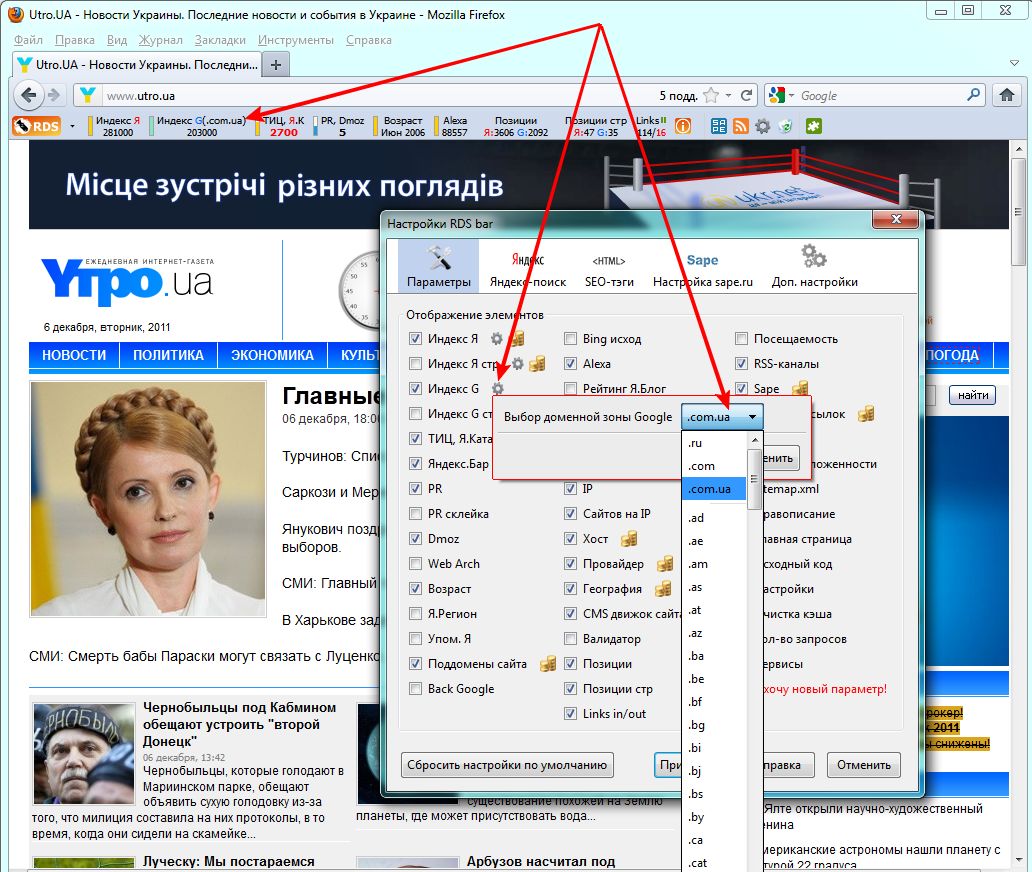
Task: Click the Отменить button
Action: [864, 765]
